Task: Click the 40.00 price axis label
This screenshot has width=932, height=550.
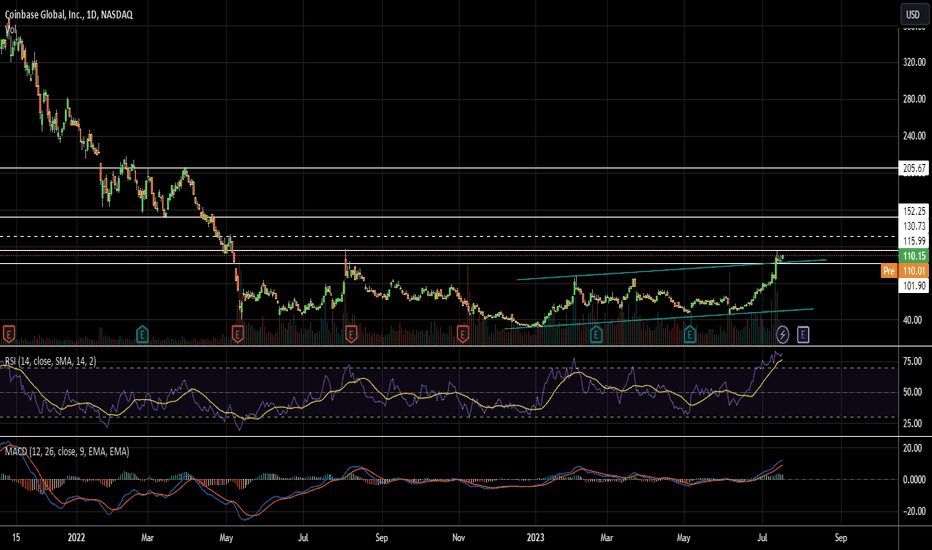Action: pos(914,320)
